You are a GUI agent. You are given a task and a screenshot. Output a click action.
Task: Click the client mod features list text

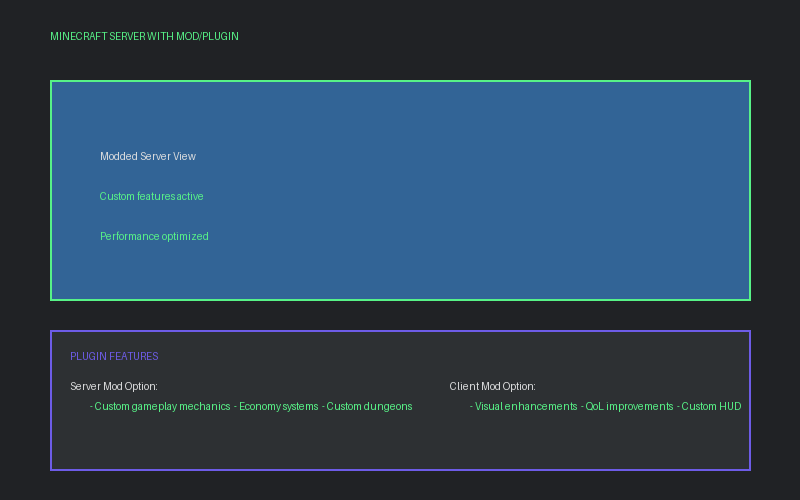606,406
